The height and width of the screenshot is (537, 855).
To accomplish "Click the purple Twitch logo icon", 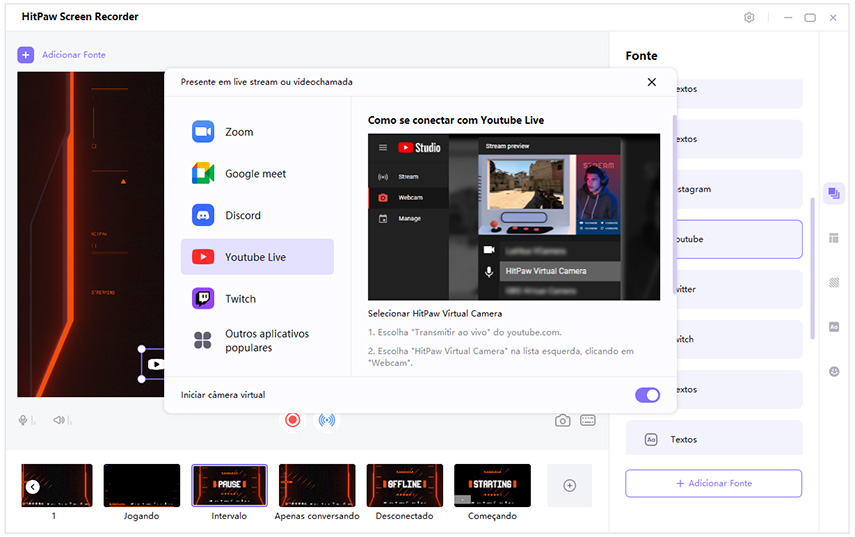I will [203, 299].
